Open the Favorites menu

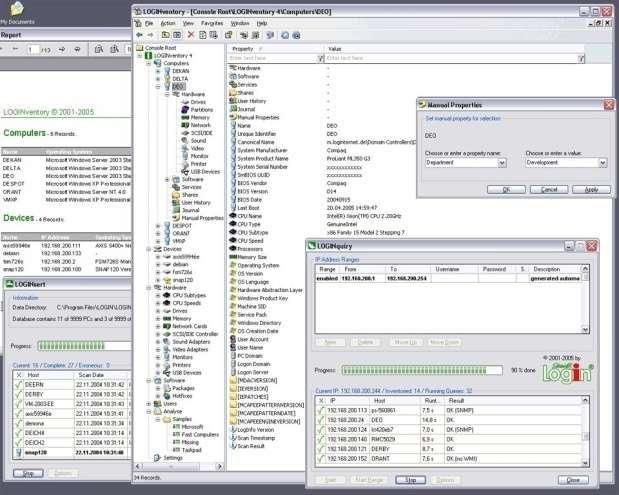212,23
